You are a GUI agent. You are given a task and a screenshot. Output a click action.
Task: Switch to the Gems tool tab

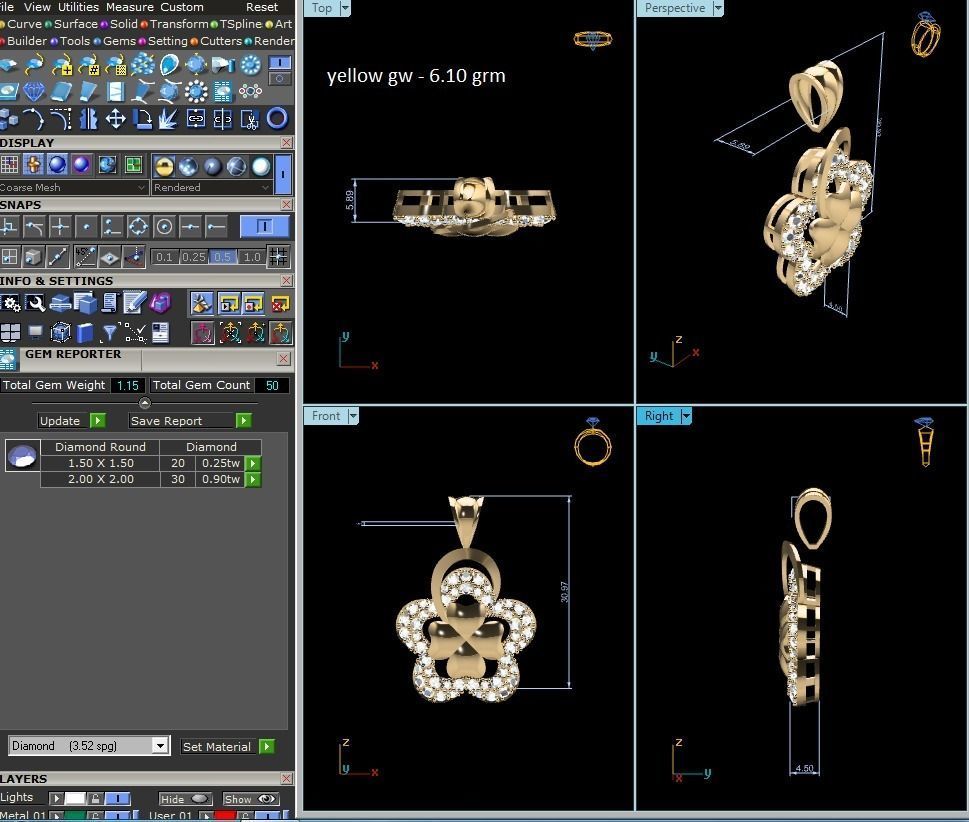point(115,41)
